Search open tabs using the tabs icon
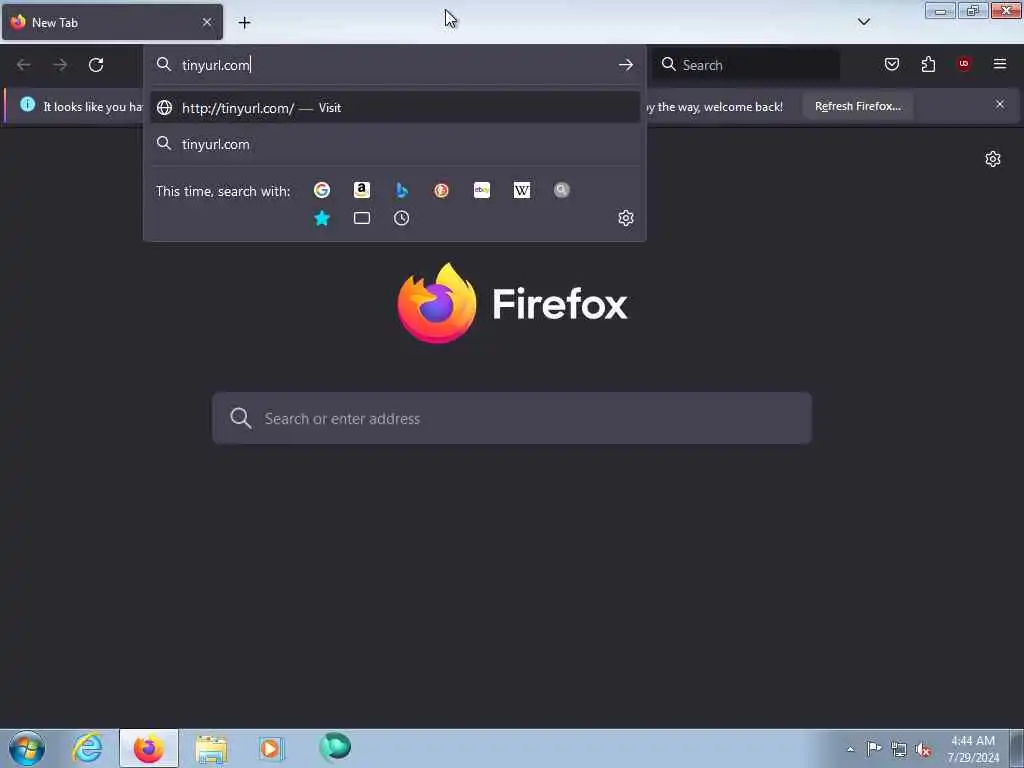The width and height of the screenshot is (1024, 768). pos(361,218)
